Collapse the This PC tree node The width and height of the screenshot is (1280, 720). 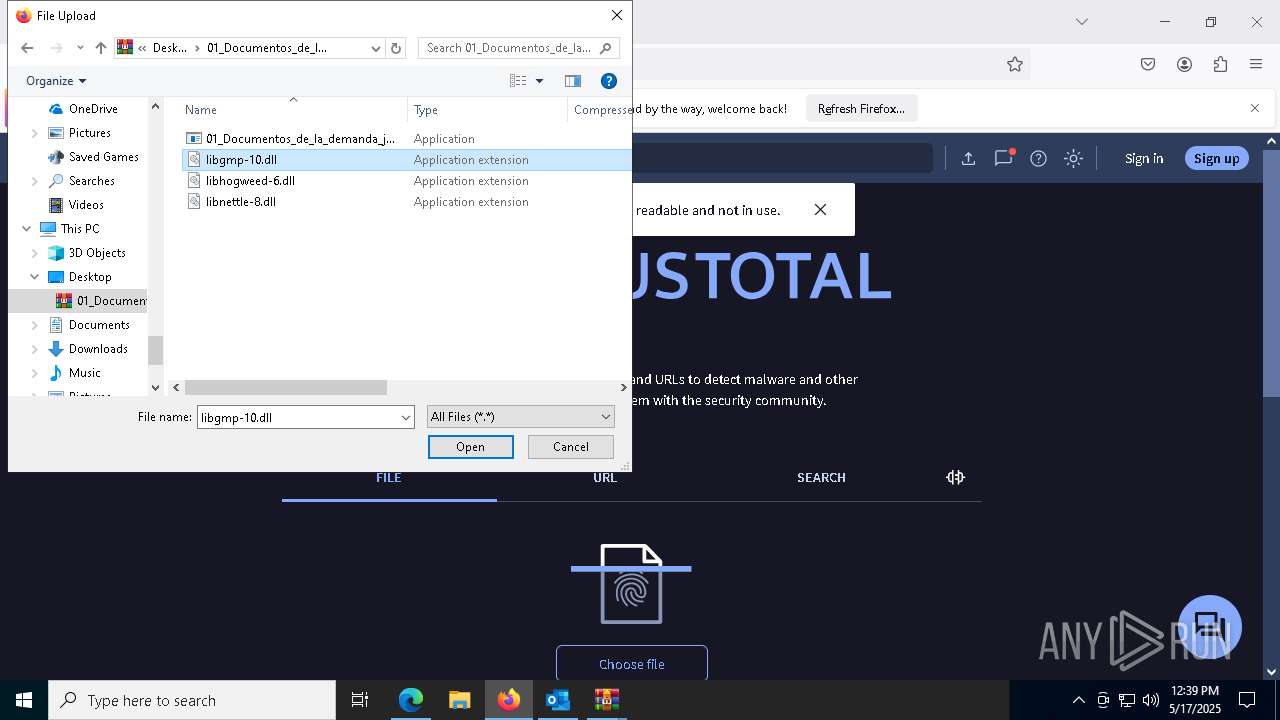[26, 229]
